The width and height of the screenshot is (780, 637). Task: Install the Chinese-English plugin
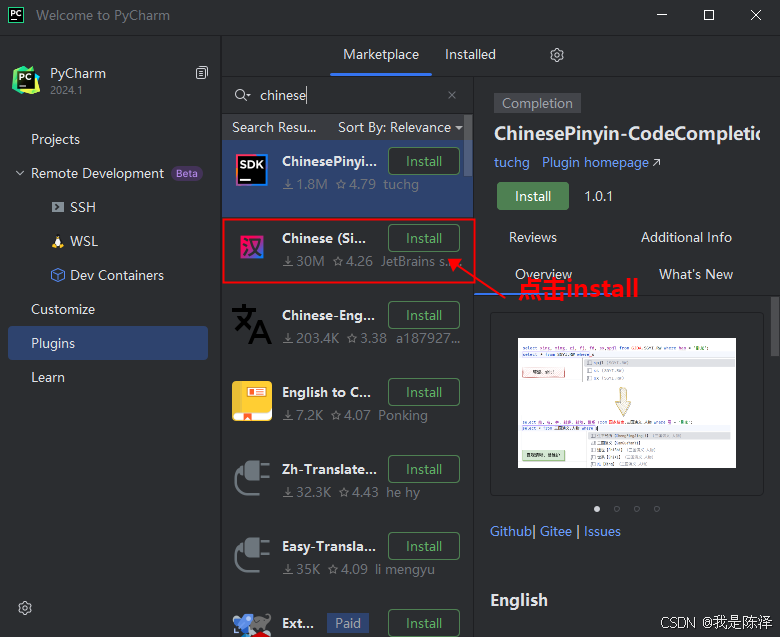point(424,315)
